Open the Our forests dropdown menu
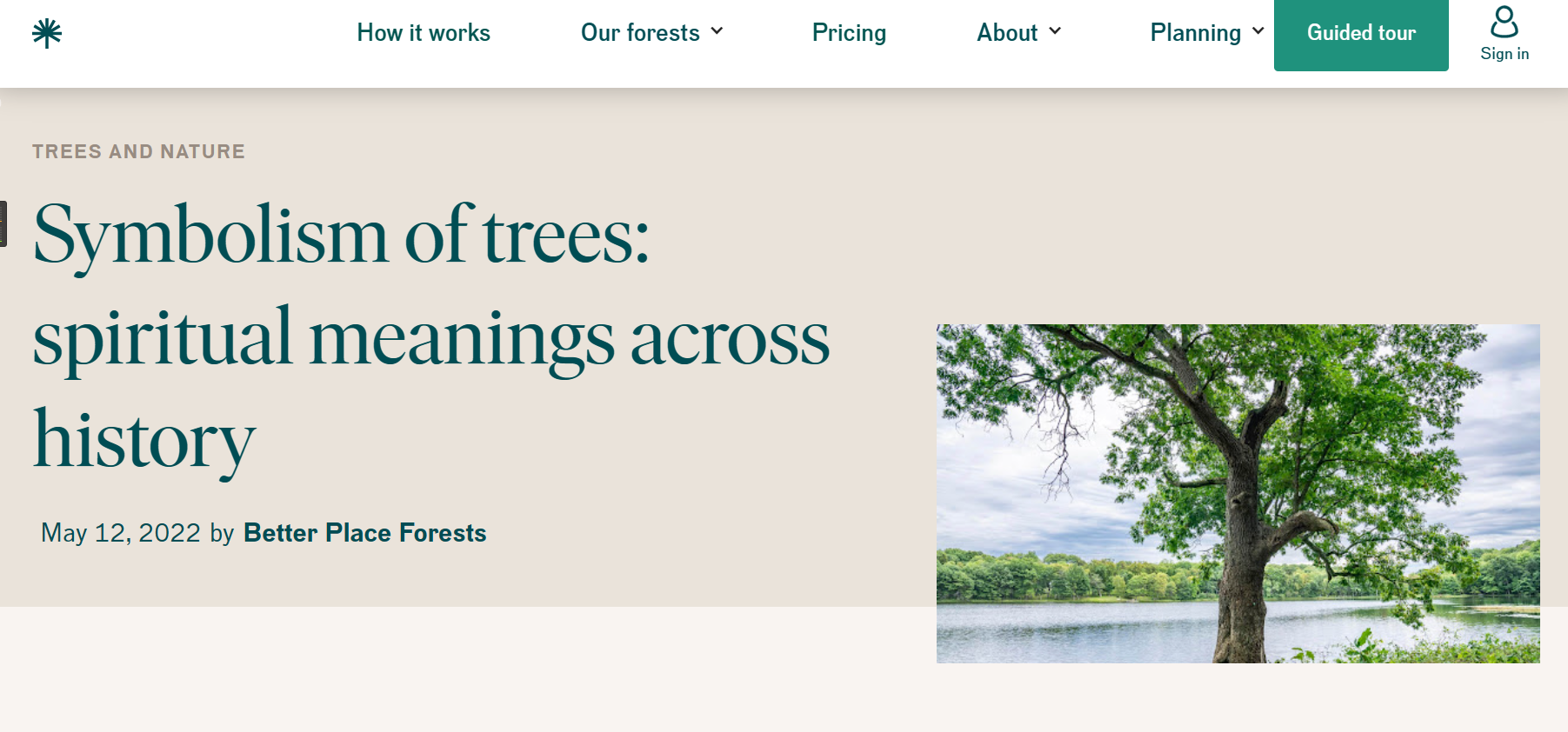Screen dimensions: 1568x732 (x=641, y=32)
